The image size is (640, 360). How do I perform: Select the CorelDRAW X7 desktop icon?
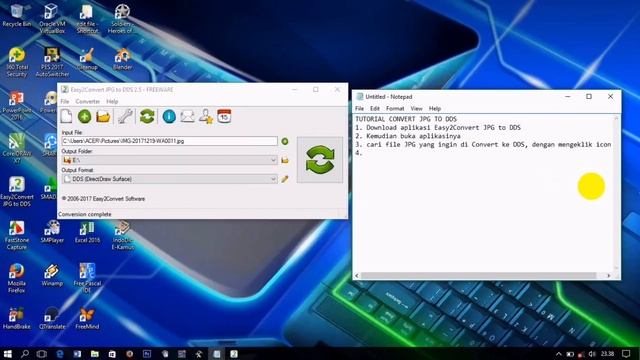pos(17,149)
